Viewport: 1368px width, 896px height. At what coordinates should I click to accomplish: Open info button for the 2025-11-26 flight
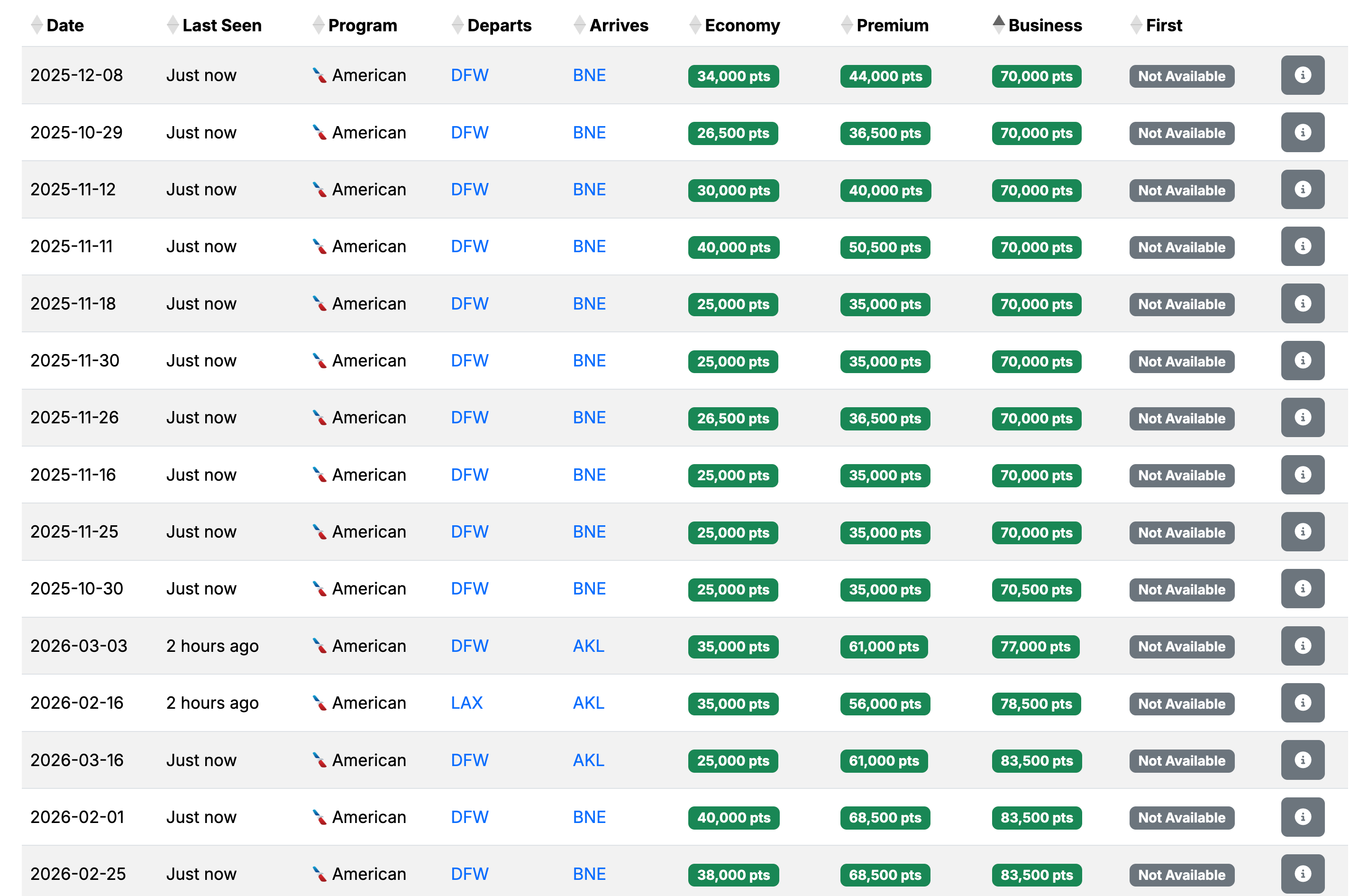point(1302,417)
